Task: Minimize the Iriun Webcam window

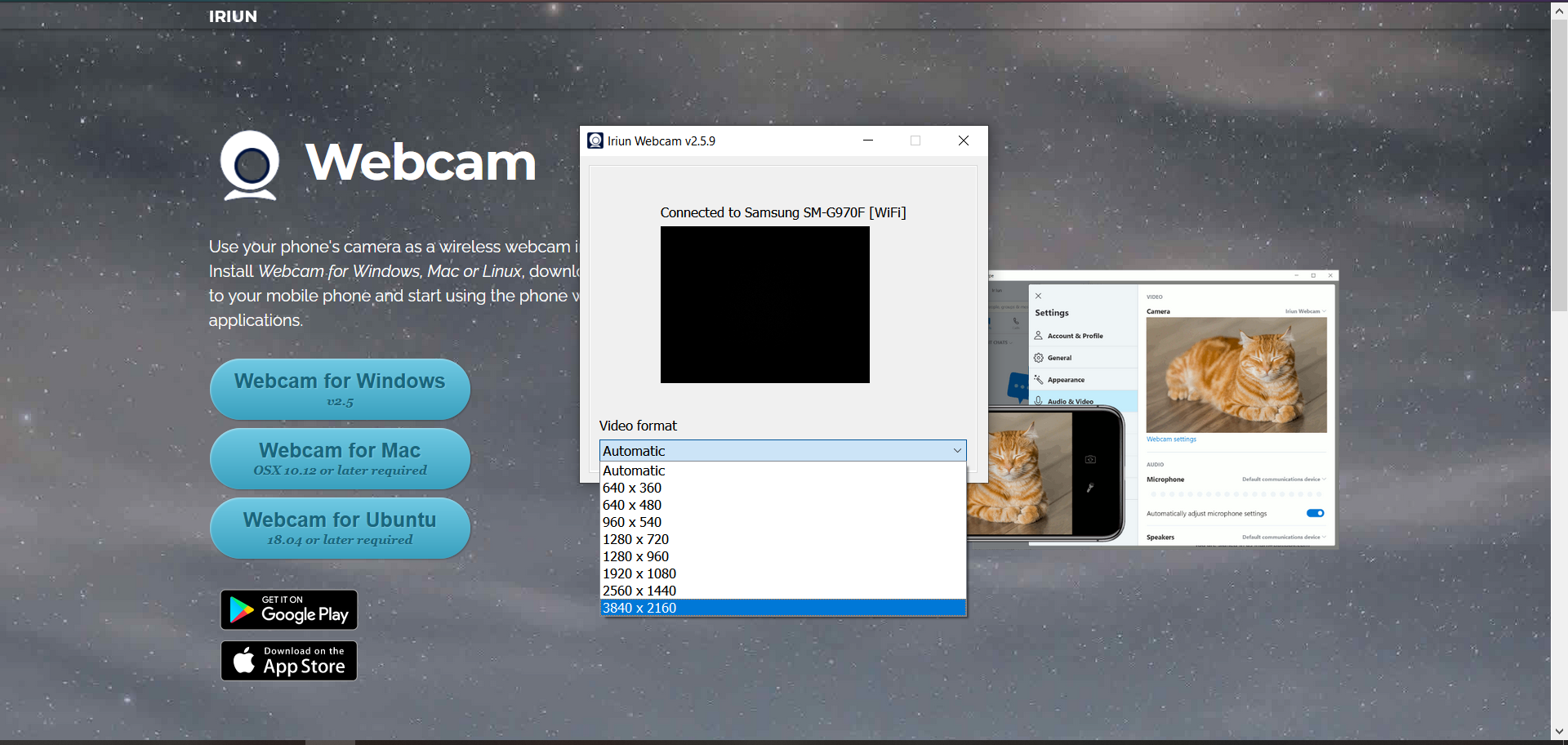Action: [x=868, y=141]
